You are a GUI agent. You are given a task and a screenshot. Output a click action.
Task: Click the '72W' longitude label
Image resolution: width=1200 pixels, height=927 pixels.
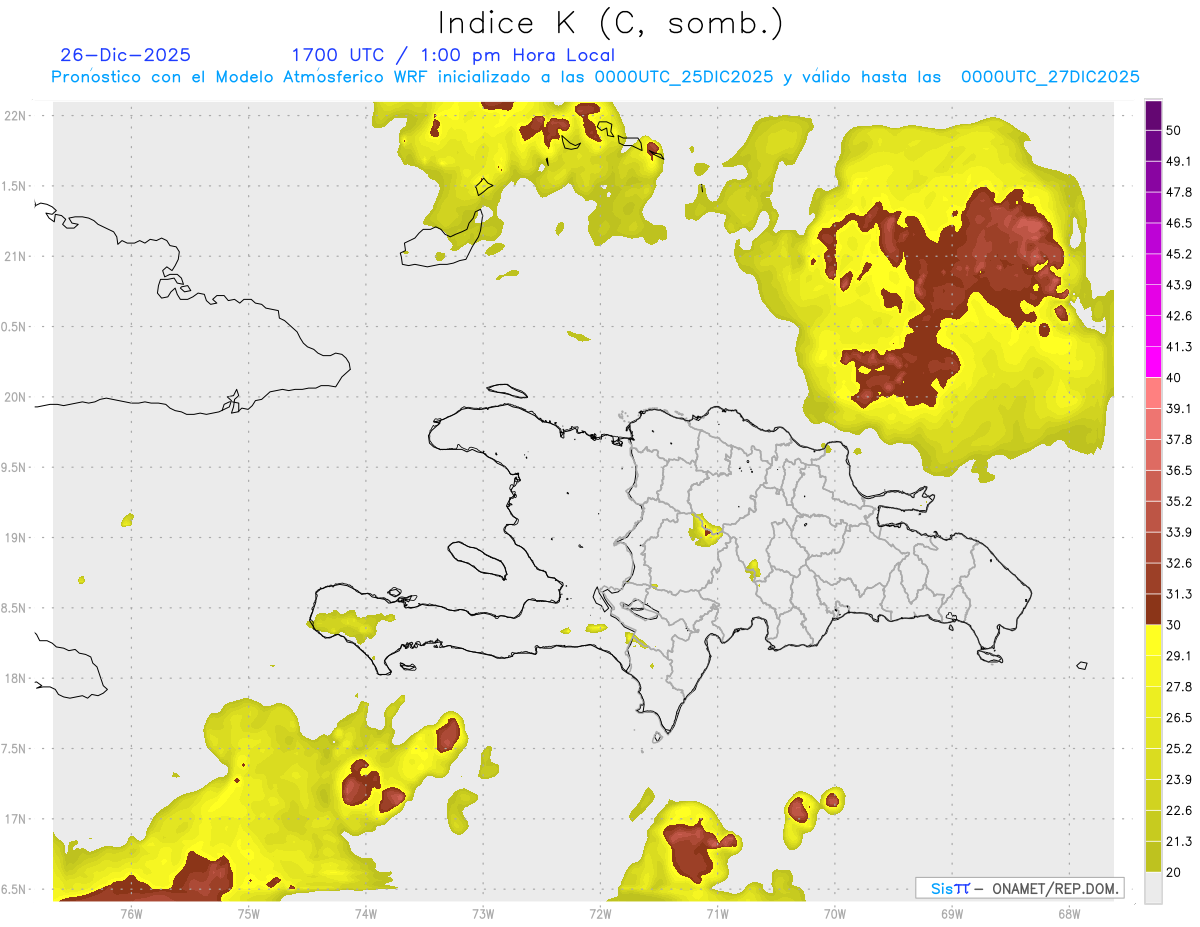tap(600, 915)
